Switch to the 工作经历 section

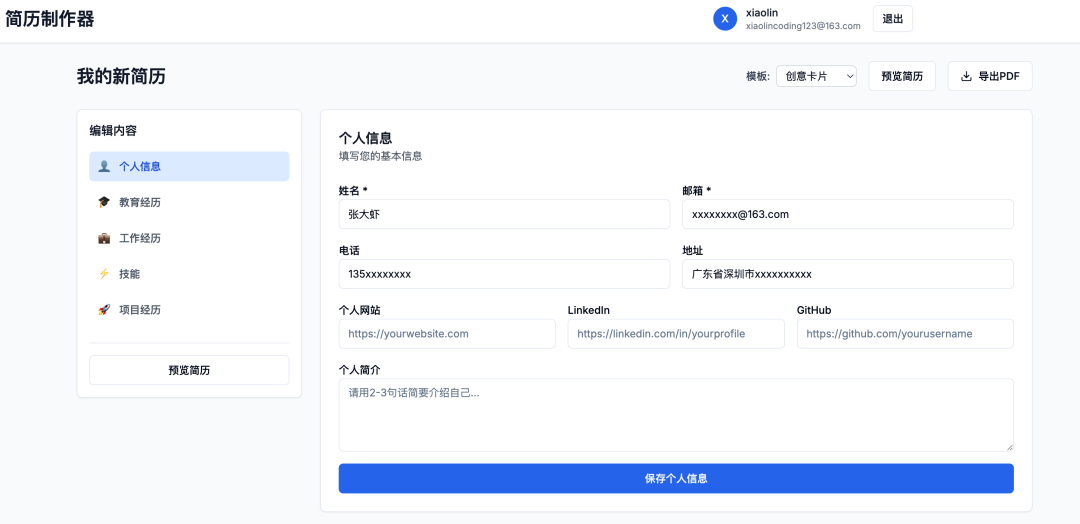tap(189, 238)
